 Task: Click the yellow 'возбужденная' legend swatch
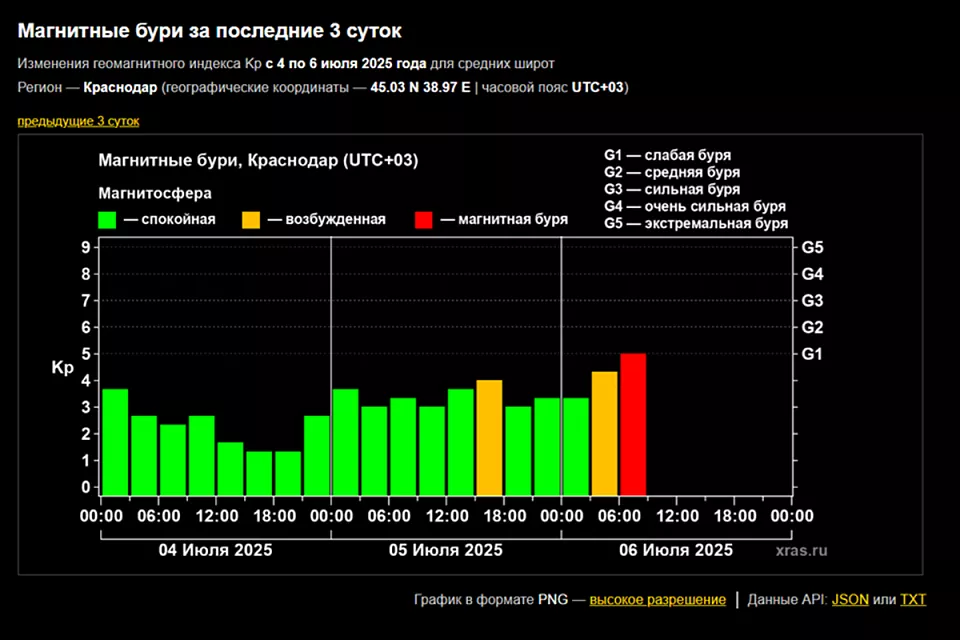tap(251, 219)
